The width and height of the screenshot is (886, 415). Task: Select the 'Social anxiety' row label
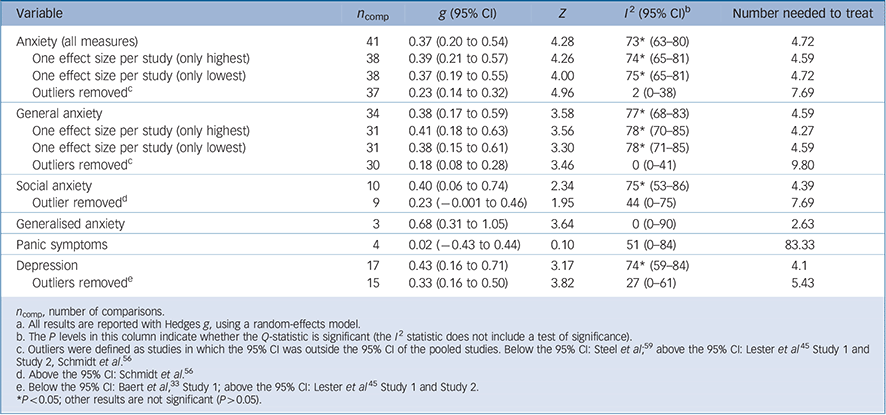[x=59, y=186]
